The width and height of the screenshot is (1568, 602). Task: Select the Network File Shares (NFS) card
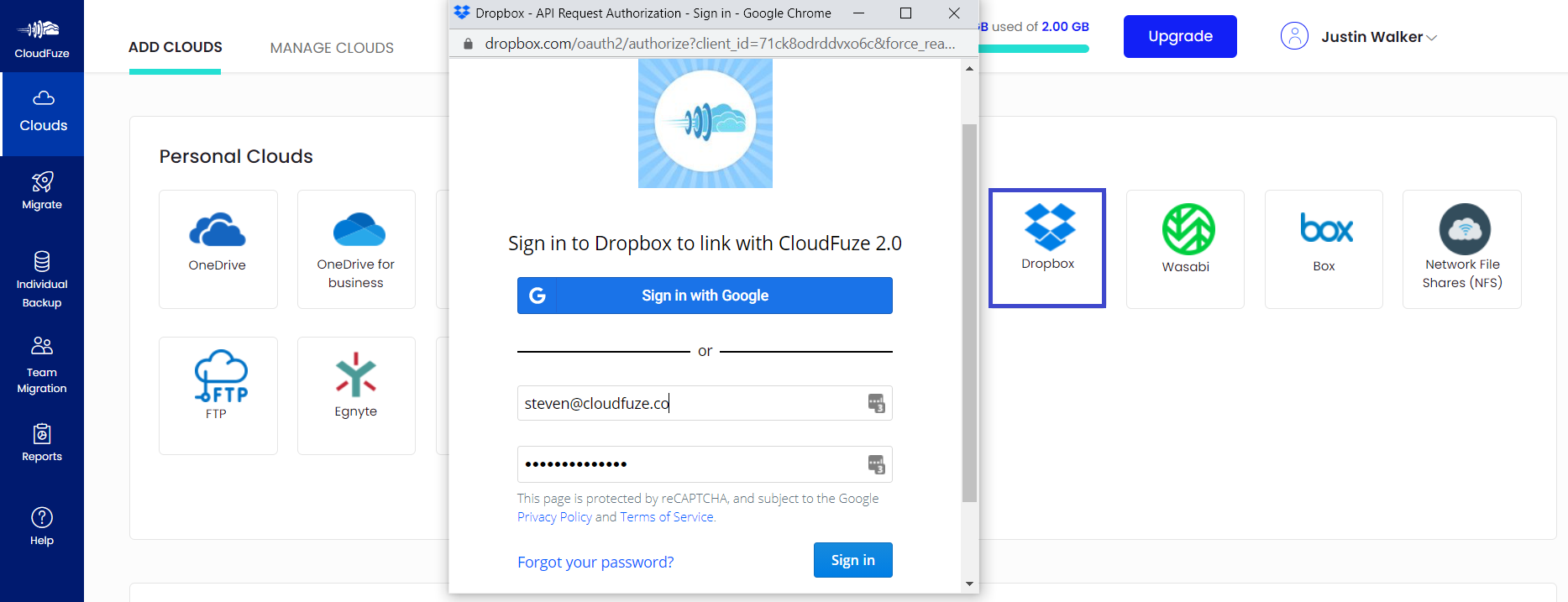pyautogui.click(x=1462, y=249)
